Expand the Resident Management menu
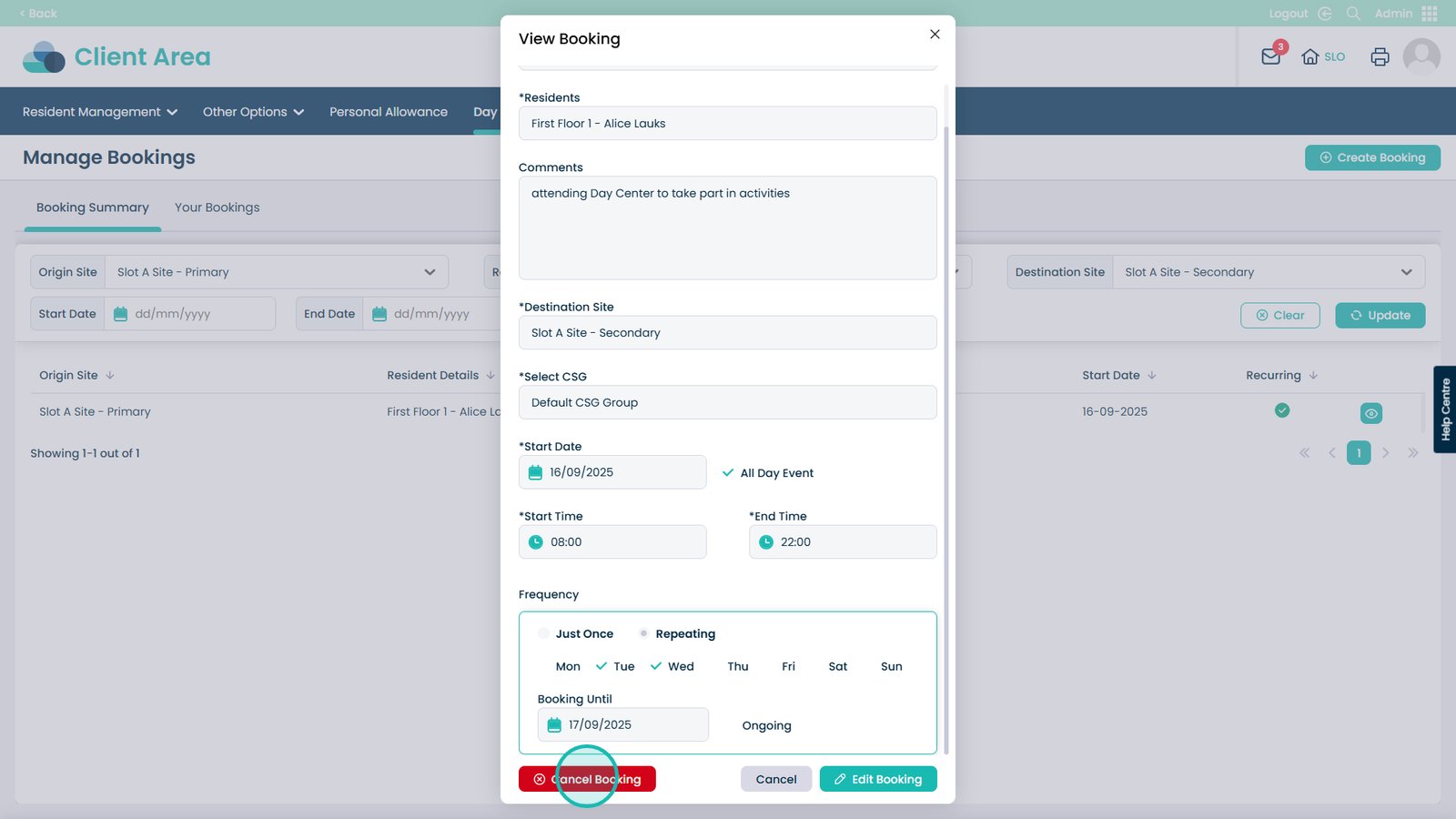1456x819 pixels. [100, 112]
